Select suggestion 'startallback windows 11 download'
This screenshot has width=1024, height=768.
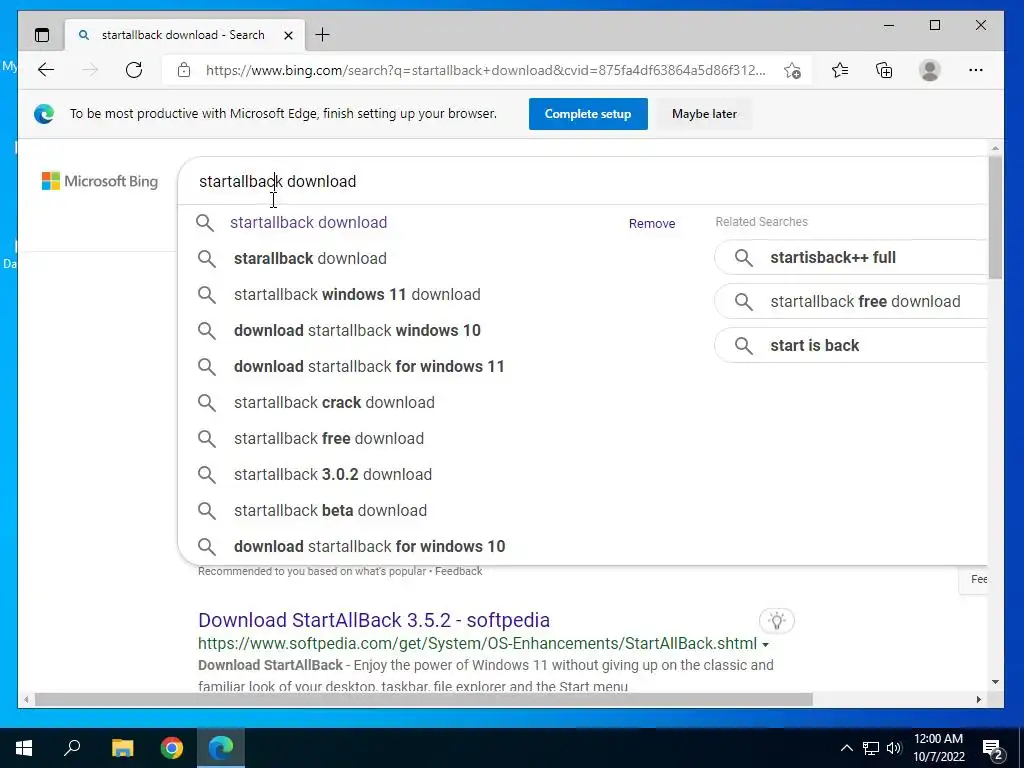357,295
